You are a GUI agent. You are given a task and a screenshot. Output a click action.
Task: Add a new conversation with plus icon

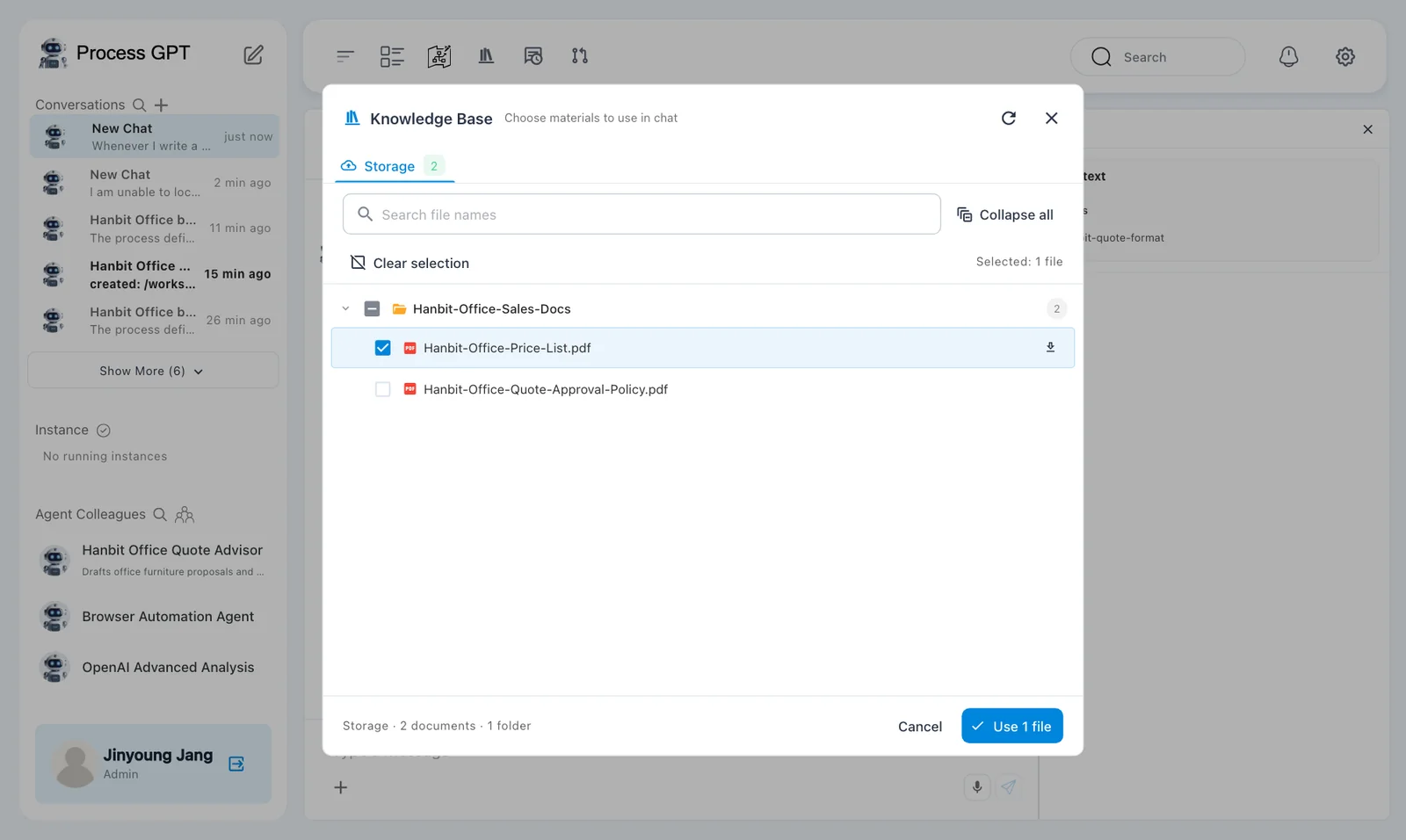pyautogui.click(x=162, y=105)
